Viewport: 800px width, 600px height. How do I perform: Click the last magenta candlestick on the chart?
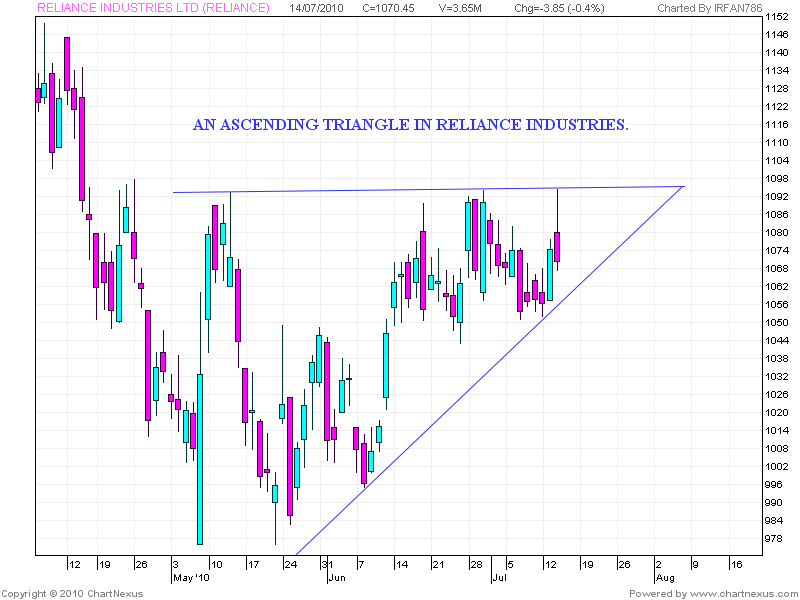click(x=557, y=247)
